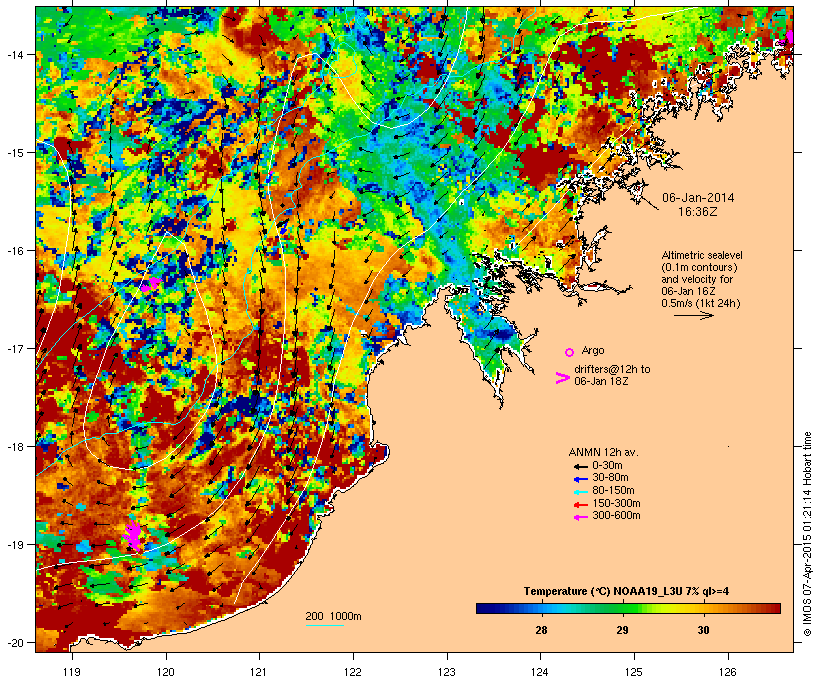Click the latitude axis label -15
The height and width of the screenshot is (680, 820).
(x=14, y=153)
